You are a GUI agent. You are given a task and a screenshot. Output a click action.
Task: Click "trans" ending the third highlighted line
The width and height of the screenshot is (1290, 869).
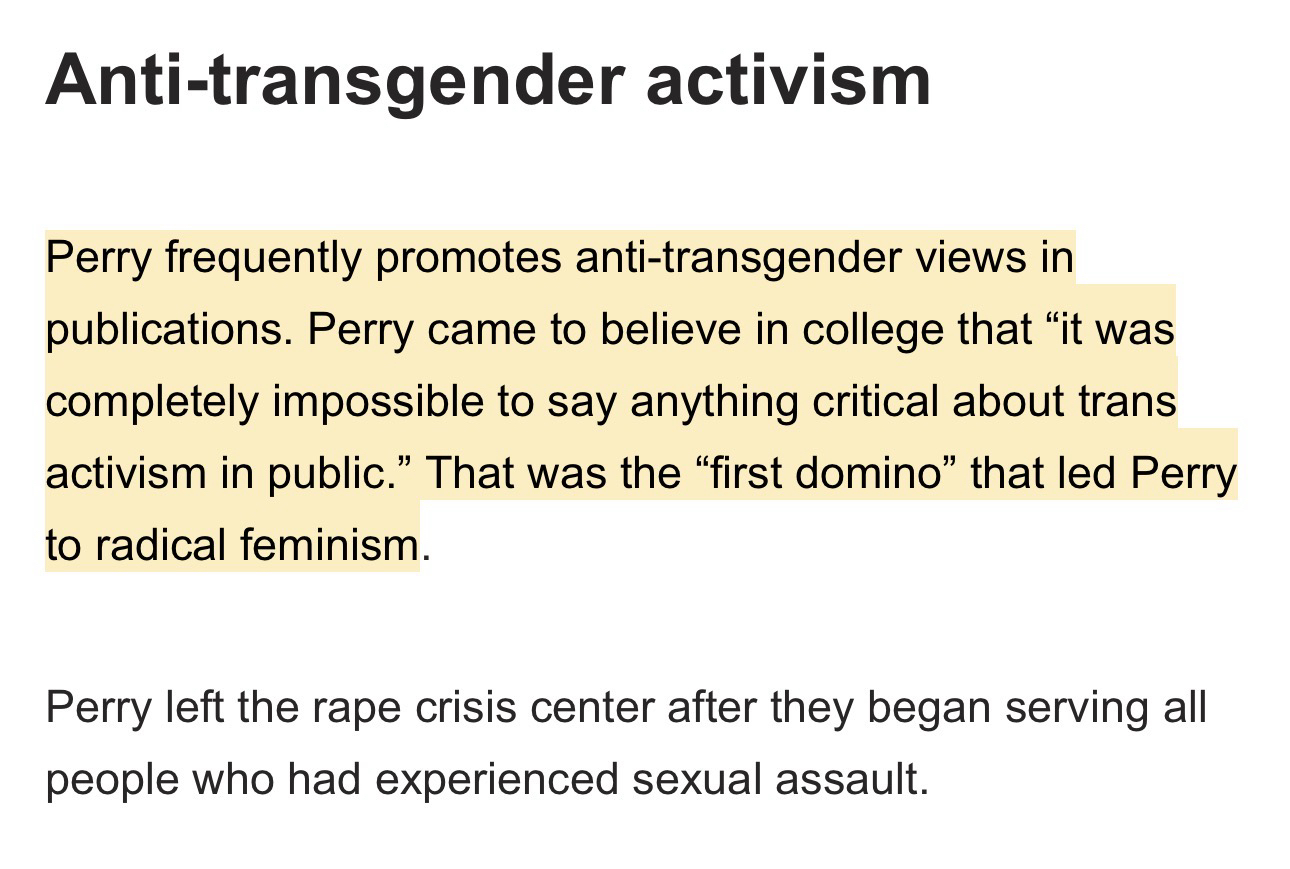point(1127,401)
